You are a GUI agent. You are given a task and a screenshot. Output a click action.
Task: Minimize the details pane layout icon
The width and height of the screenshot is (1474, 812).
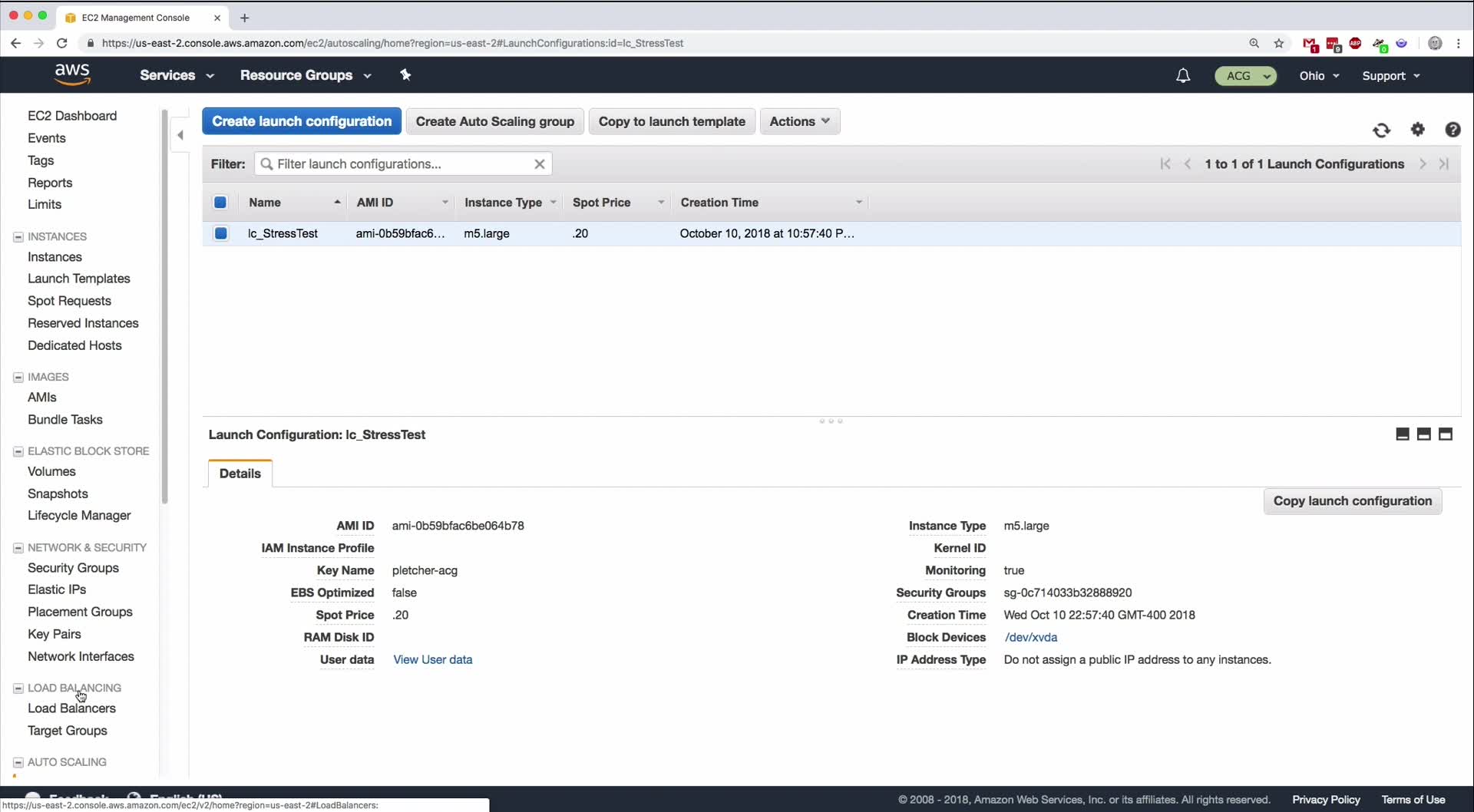1403,434
